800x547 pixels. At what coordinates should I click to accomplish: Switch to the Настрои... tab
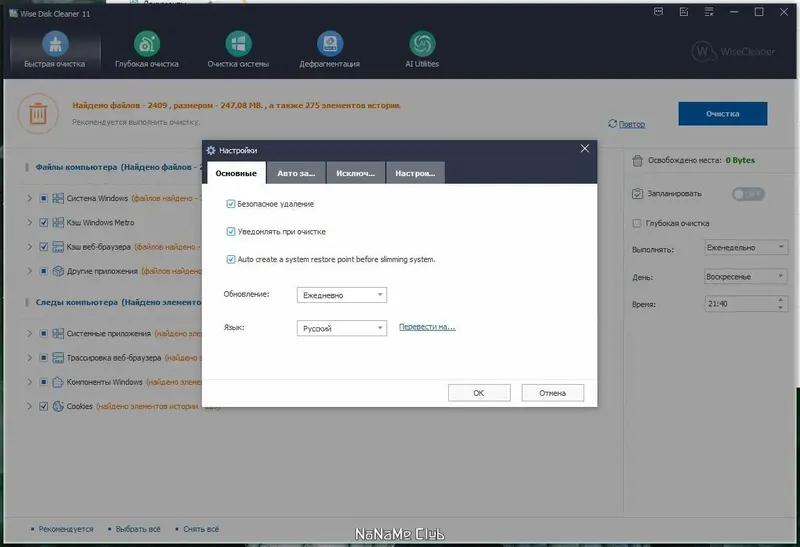click(415, 173)
